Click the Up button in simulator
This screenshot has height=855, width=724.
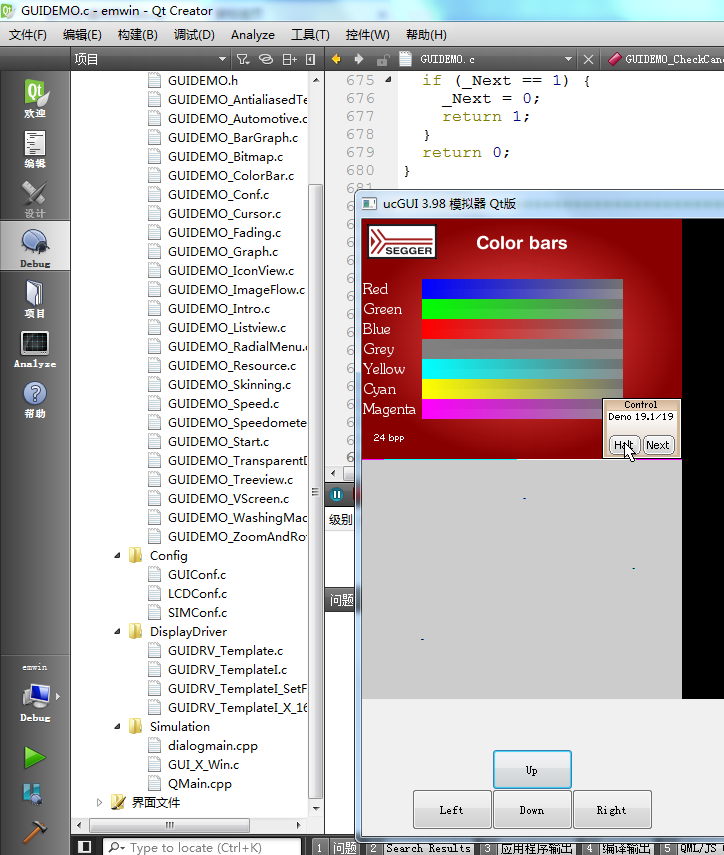pos(532,770)
